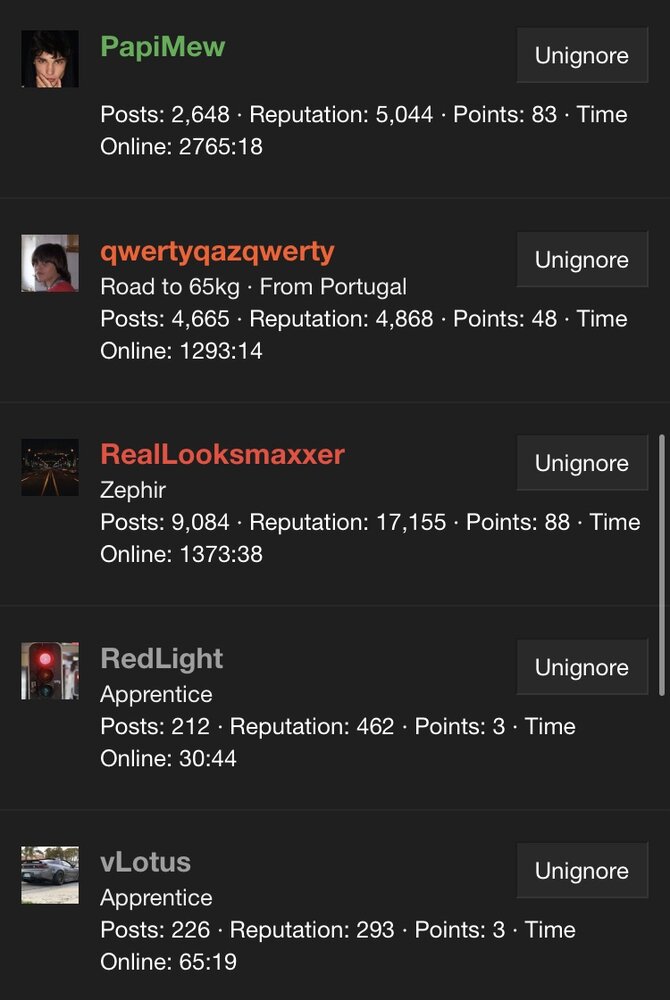Click RedLight's Apprentice title text

click(x=156, y=695)
